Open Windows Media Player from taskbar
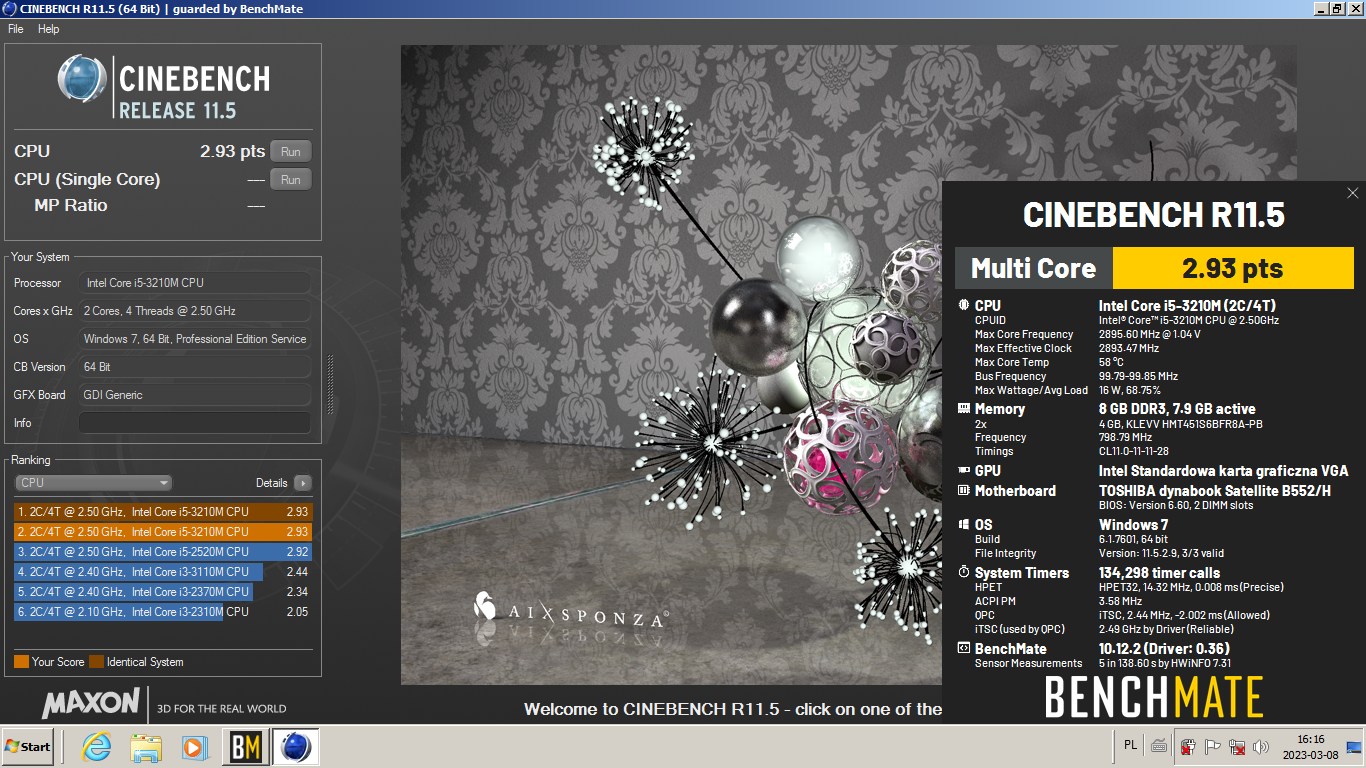1366x768 pixels. point(195,746)
